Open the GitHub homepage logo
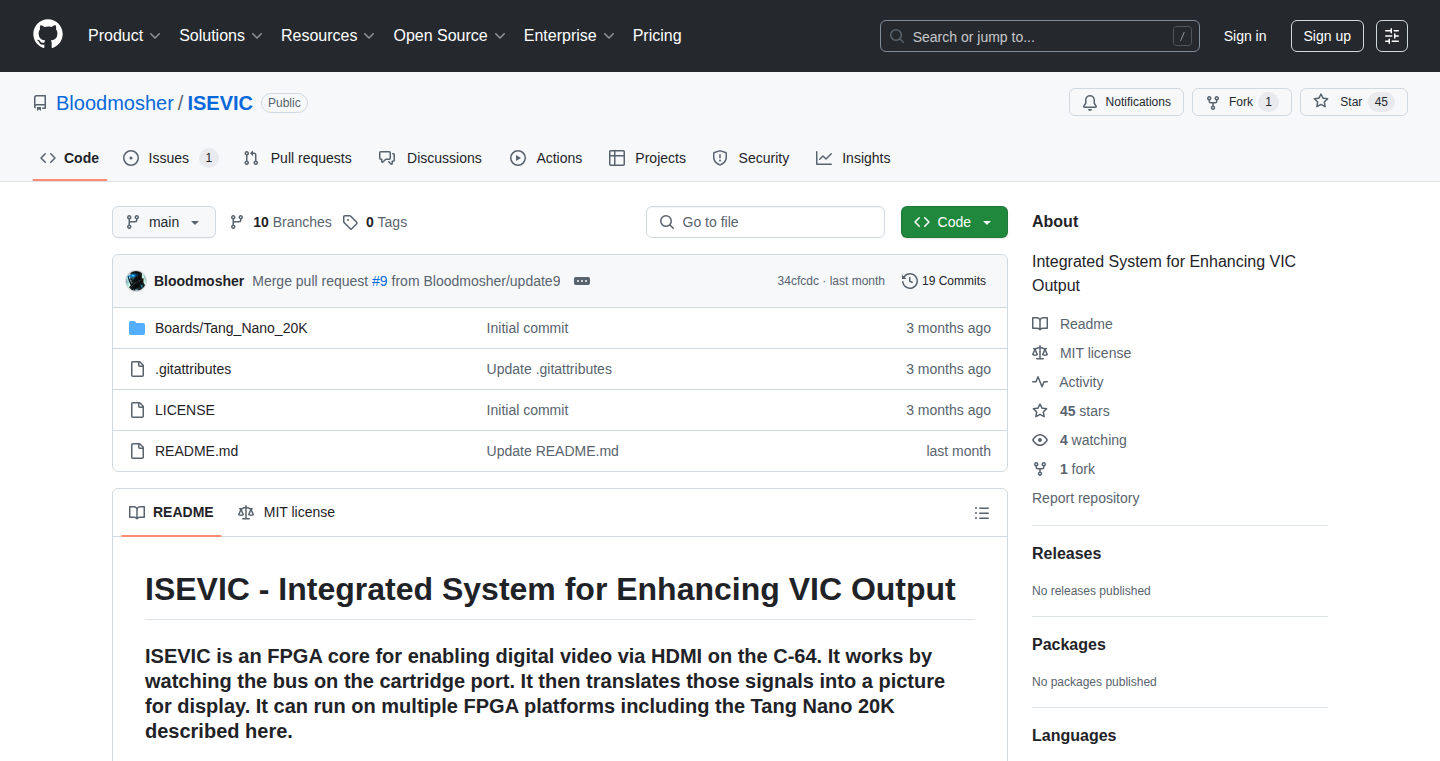The height and width of the screenshot is (761, 1440). coord(48,35)
